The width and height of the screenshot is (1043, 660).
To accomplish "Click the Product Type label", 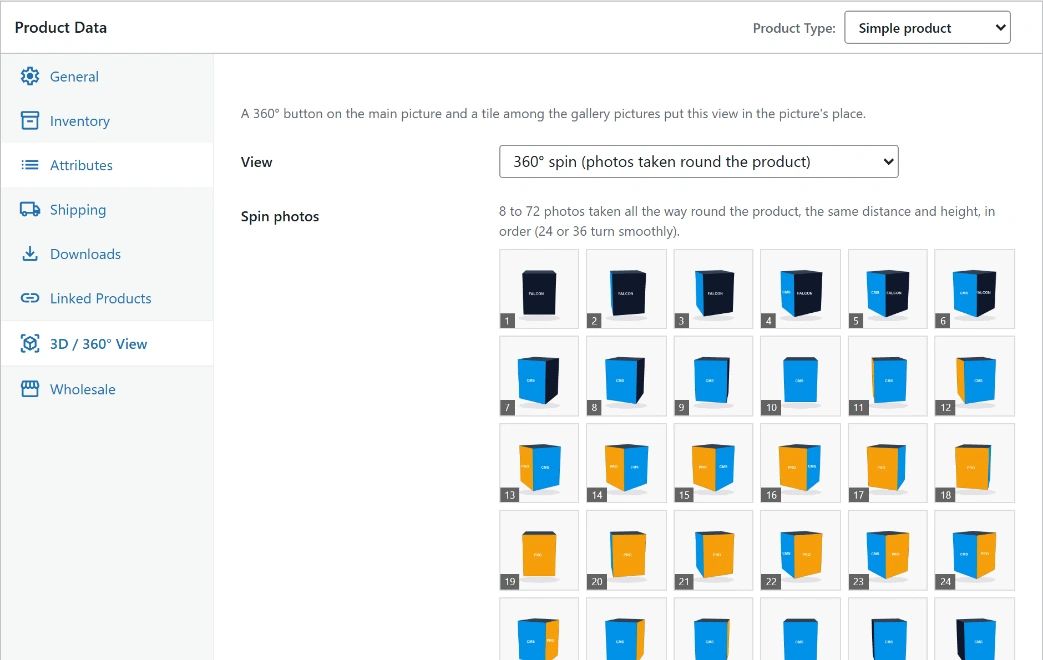I will (794, 28).
